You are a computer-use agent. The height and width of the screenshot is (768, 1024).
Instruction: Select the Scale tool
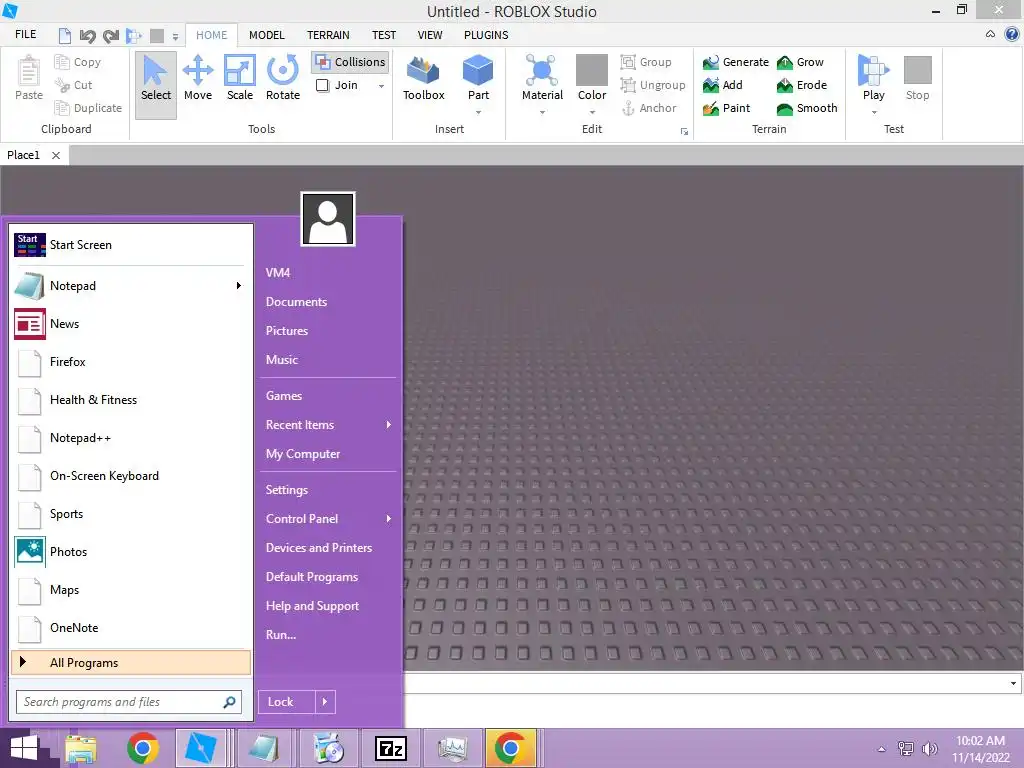pos(240,79)
